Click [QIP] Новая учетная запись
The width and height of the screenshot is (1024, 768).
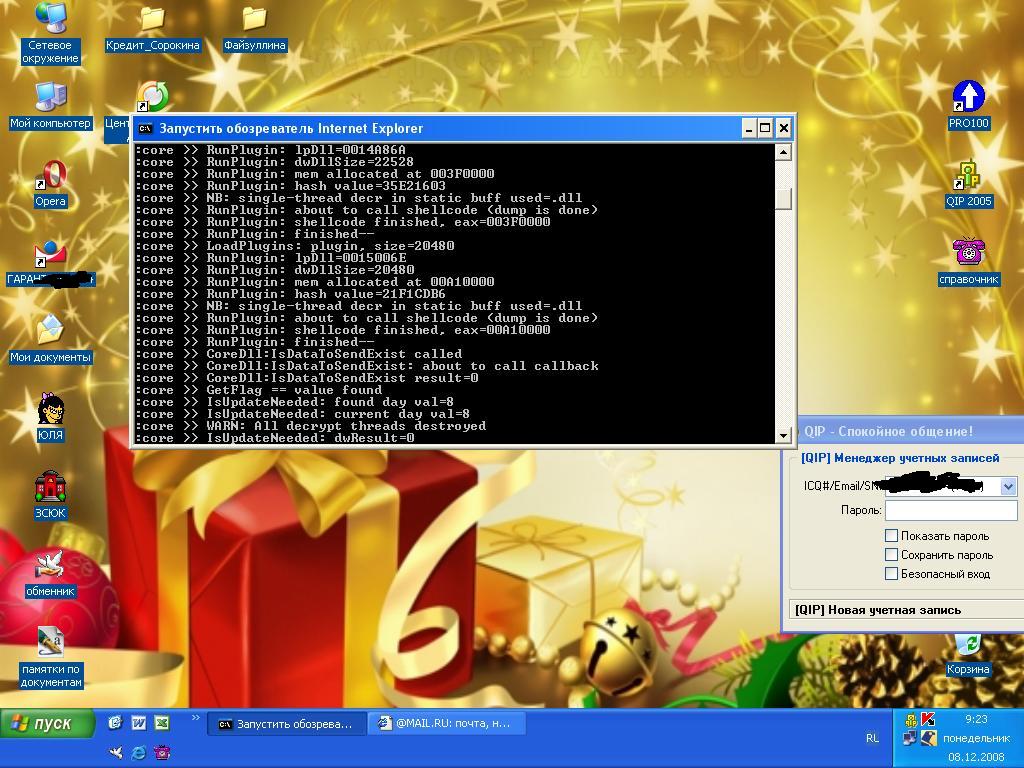click(877, 609)
